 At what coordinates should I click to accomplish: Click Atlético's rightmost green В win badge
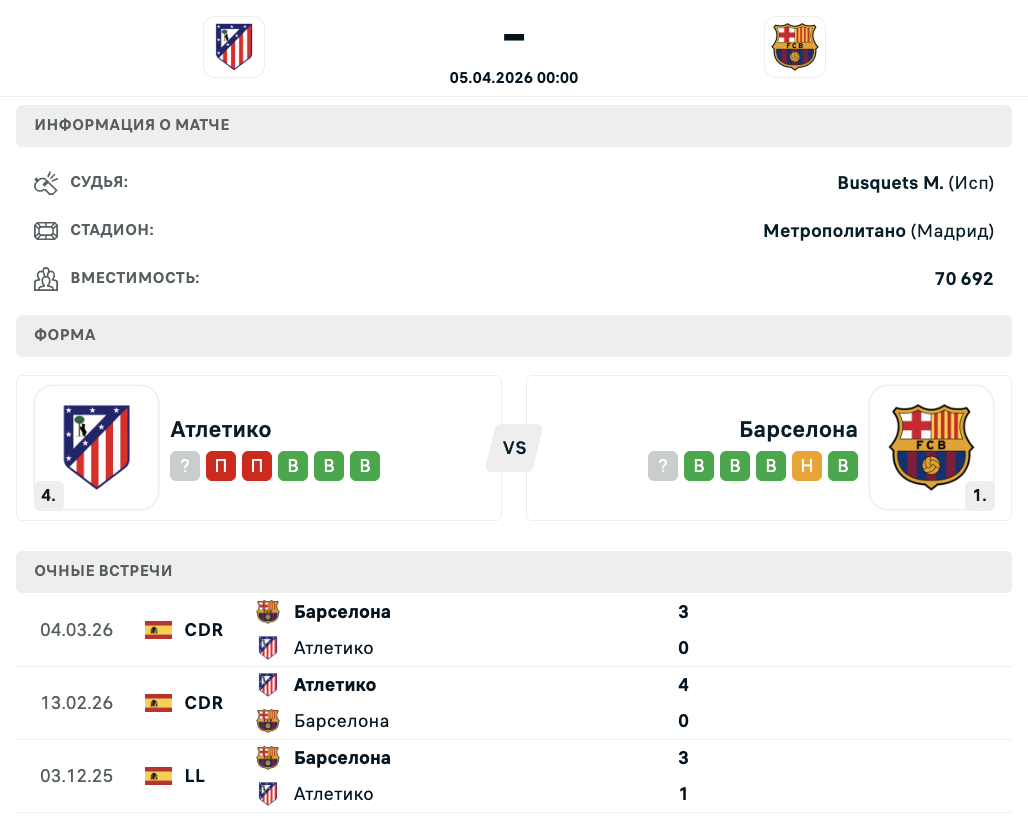tap(365, 467)
